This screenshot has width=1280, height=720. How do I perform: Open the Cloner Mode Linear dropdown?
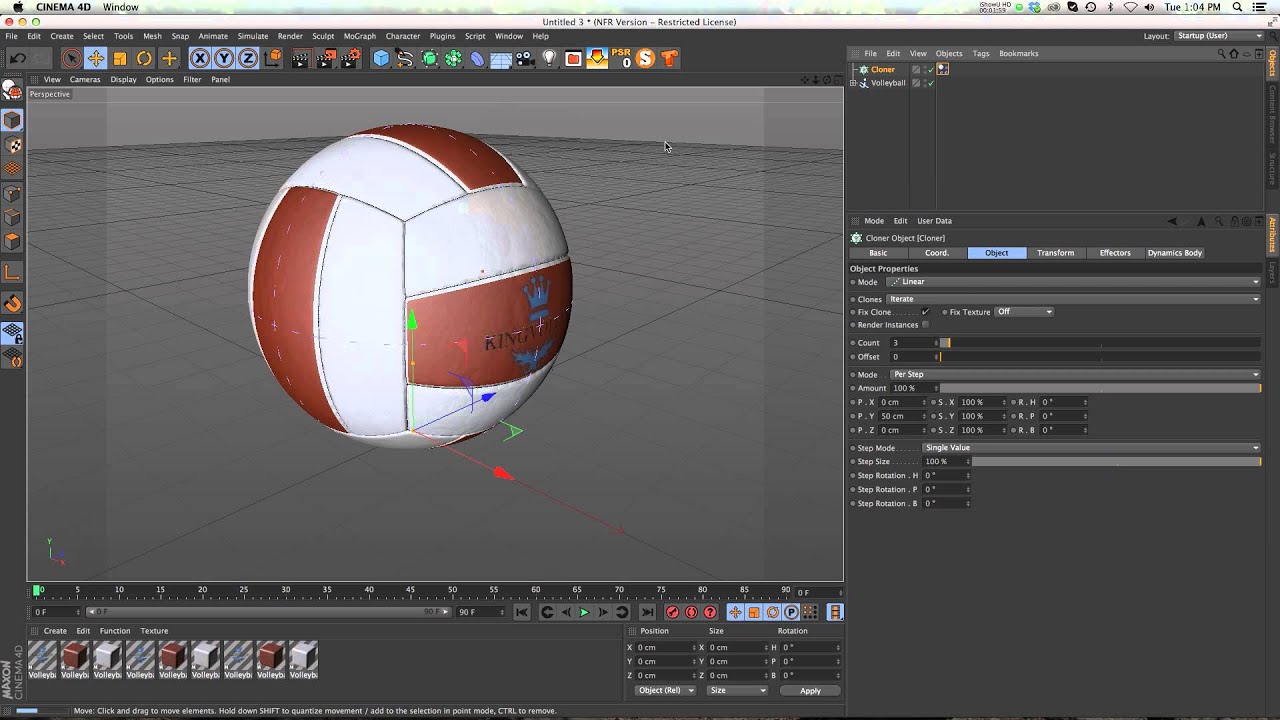coord(1073,282)
